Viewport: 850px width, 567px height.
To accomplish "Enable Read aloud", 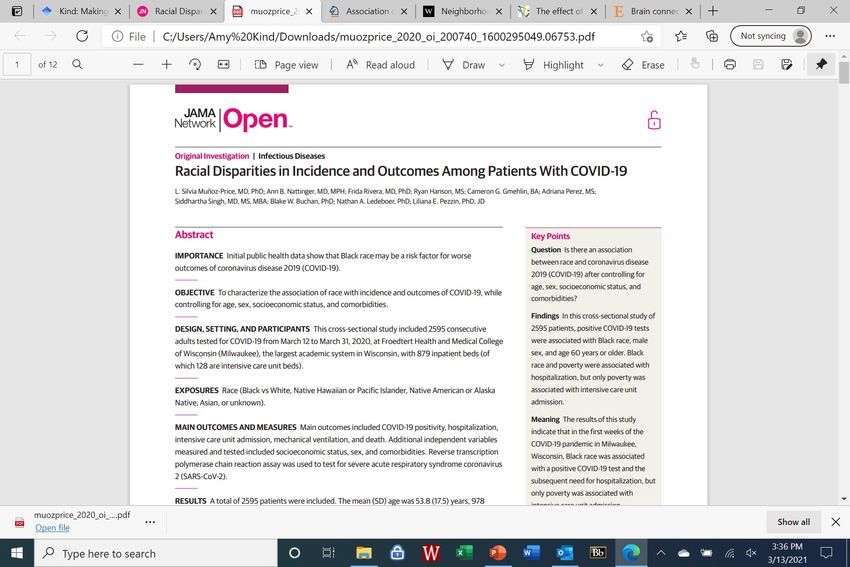I will (381, 65).
